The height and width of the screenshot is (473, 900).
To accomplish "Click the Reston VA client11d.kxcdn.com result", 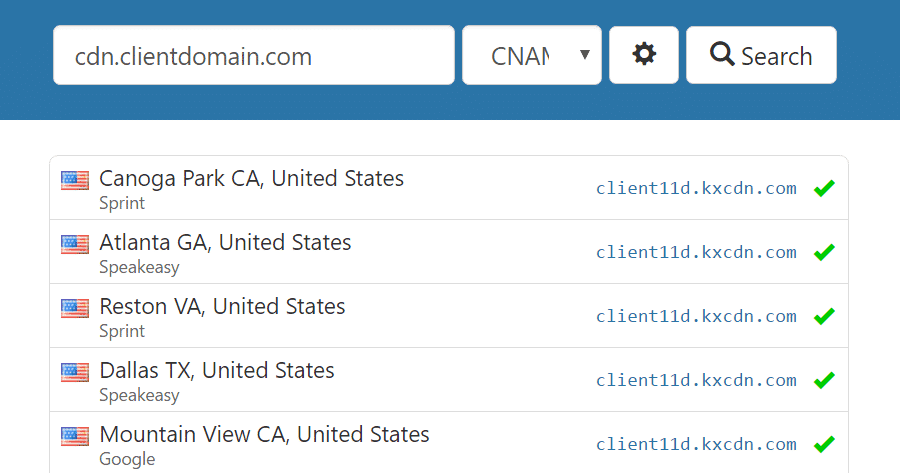I will coord(696,316).
